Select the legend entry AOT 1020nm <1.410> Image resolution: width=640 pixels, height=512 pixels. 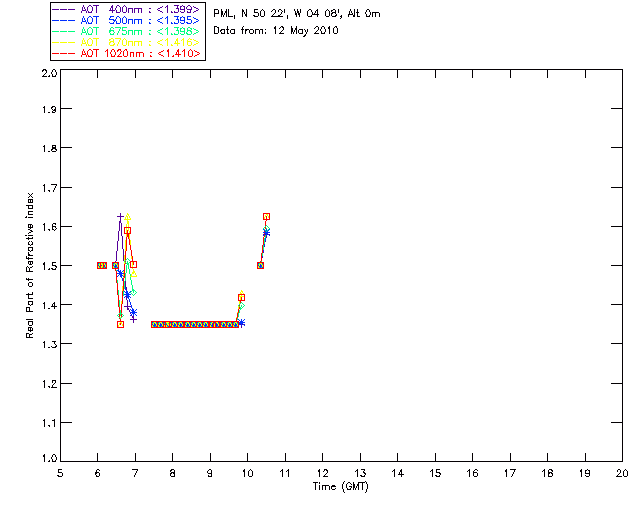click(x=126, y=53)
